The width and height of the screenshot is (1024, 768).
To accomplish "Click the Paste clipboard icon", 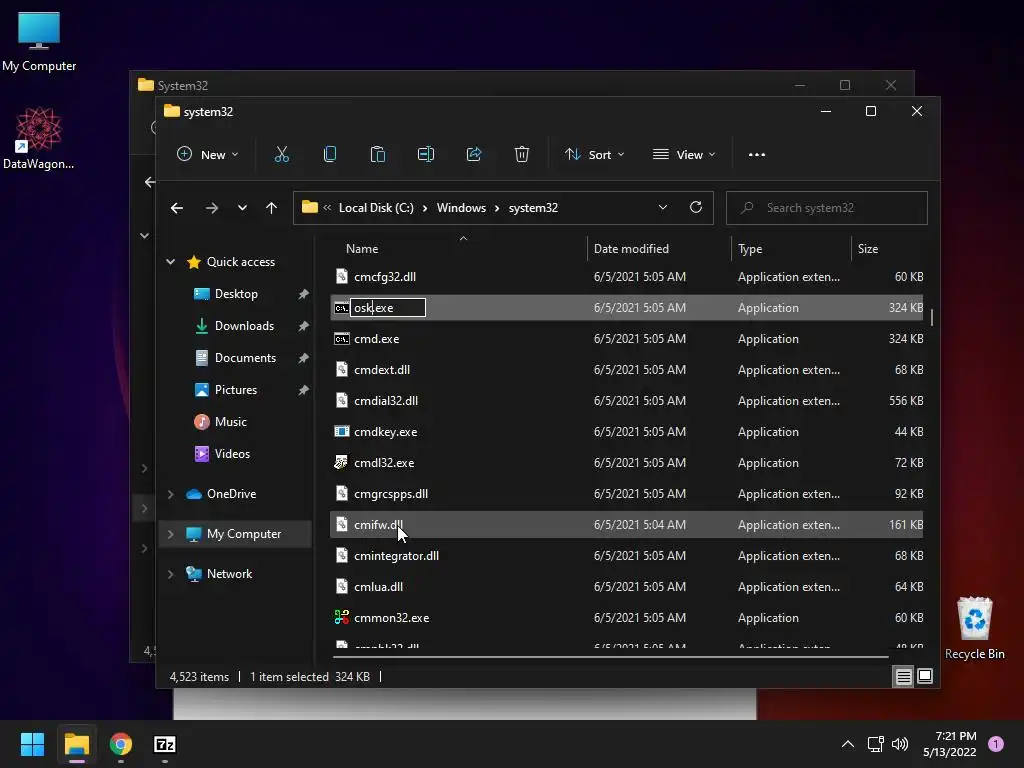I will pyautogui.click(x=377, y=155).
